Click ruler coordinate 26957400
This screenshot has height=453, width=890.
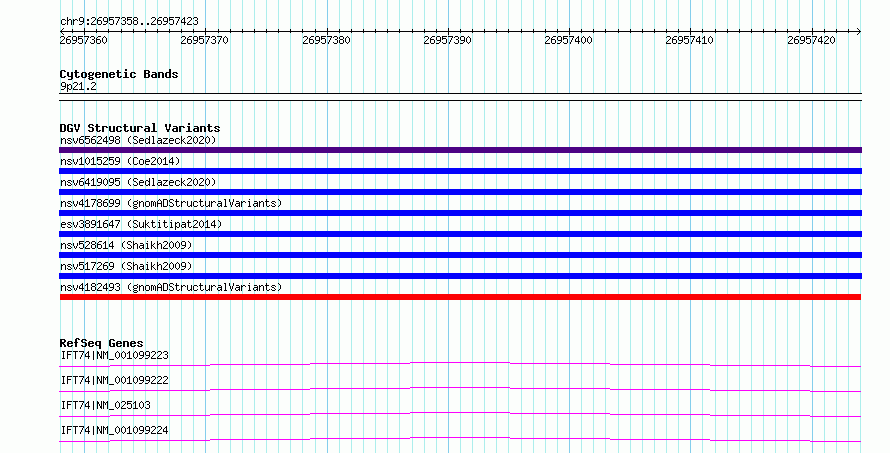(568, 41)
